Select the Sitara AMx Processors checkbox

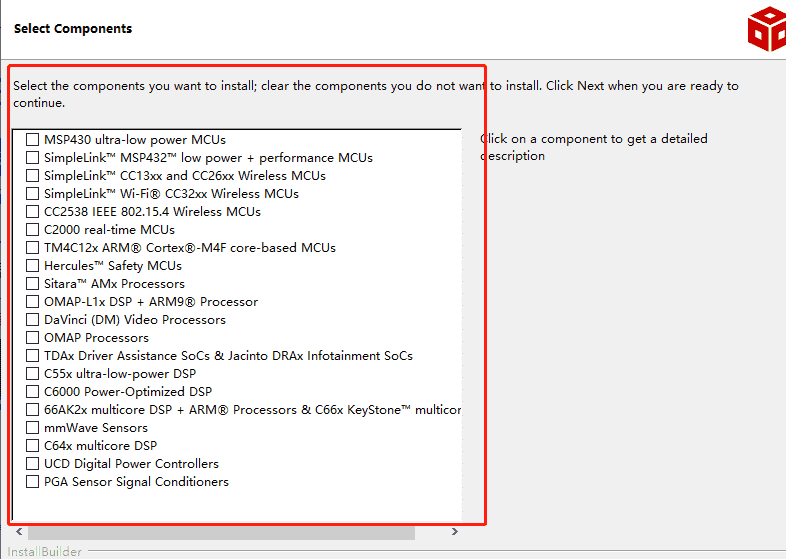[33, 284]
